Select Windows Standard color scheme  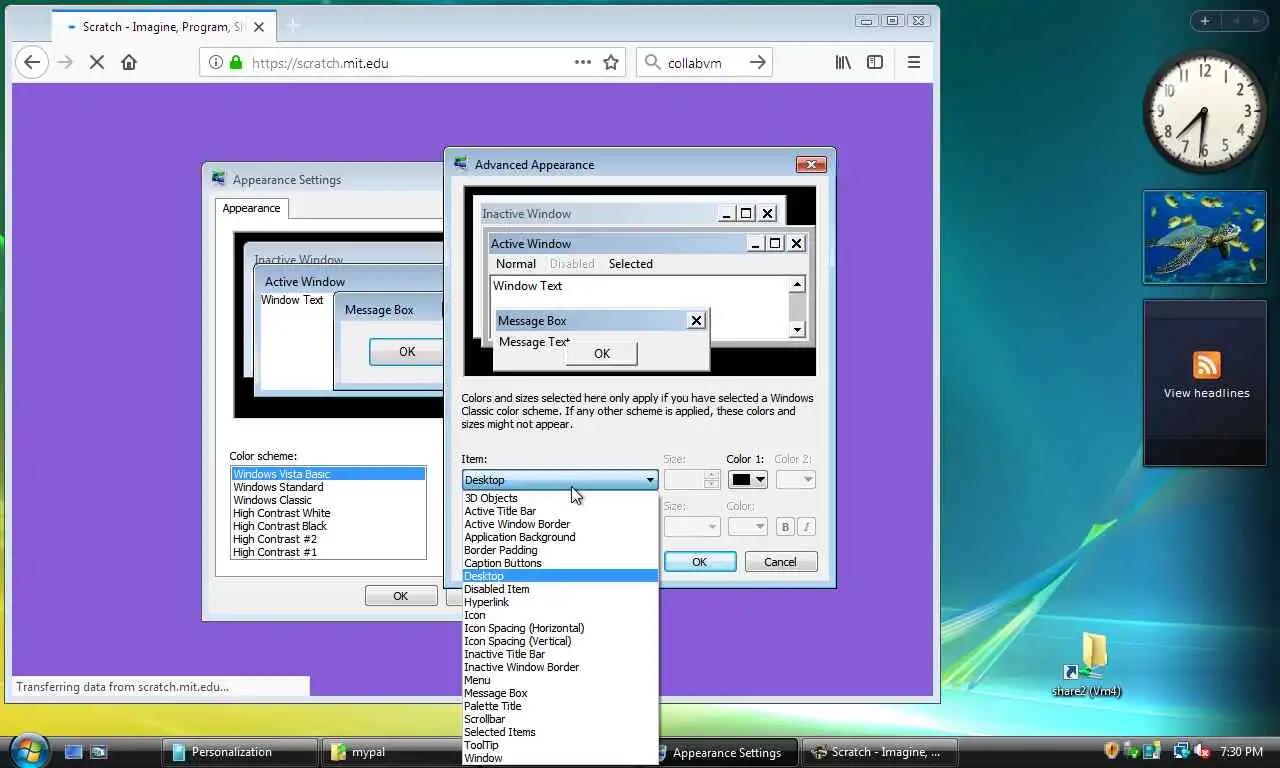[328, 487]
